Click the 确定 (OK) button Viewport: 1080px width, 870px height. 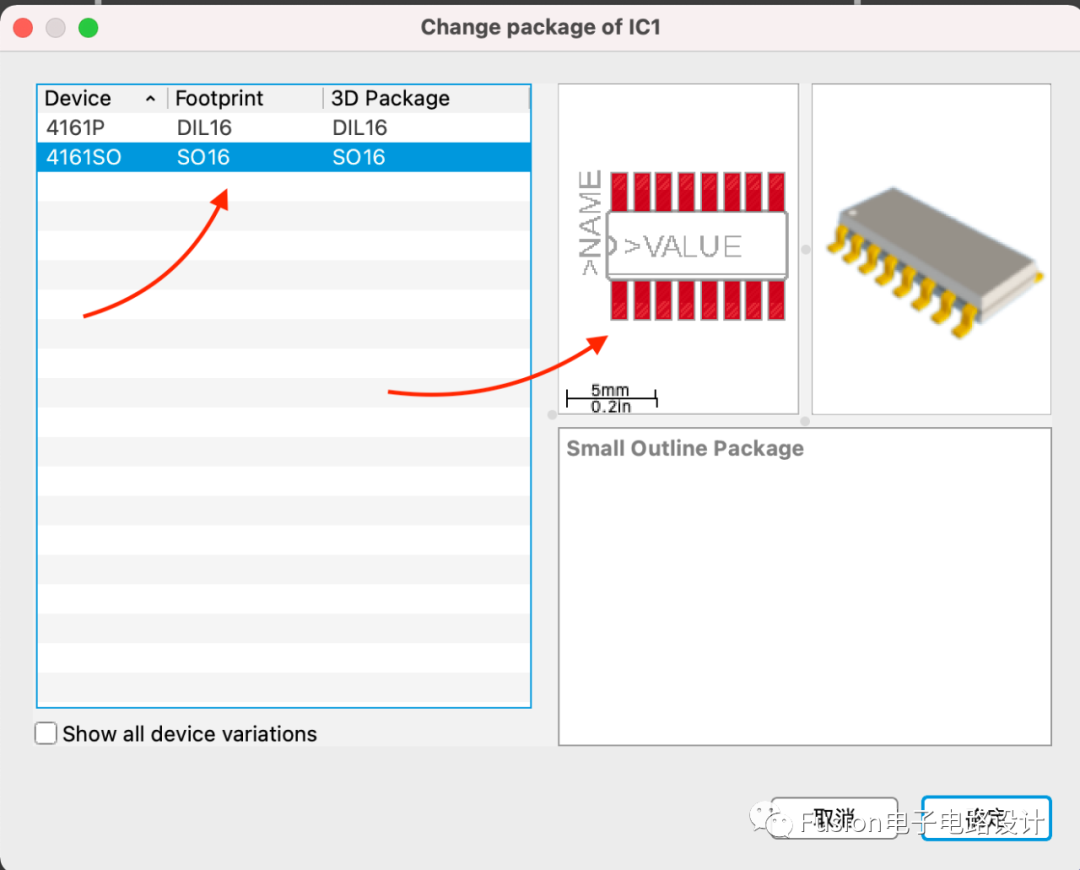click(x=986, y=818)
